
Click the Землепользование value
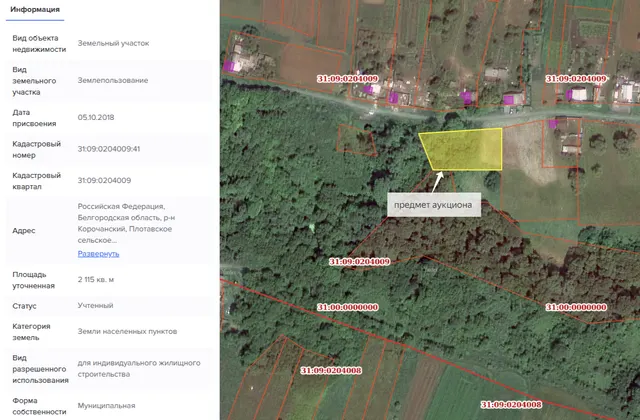point(113,80)
